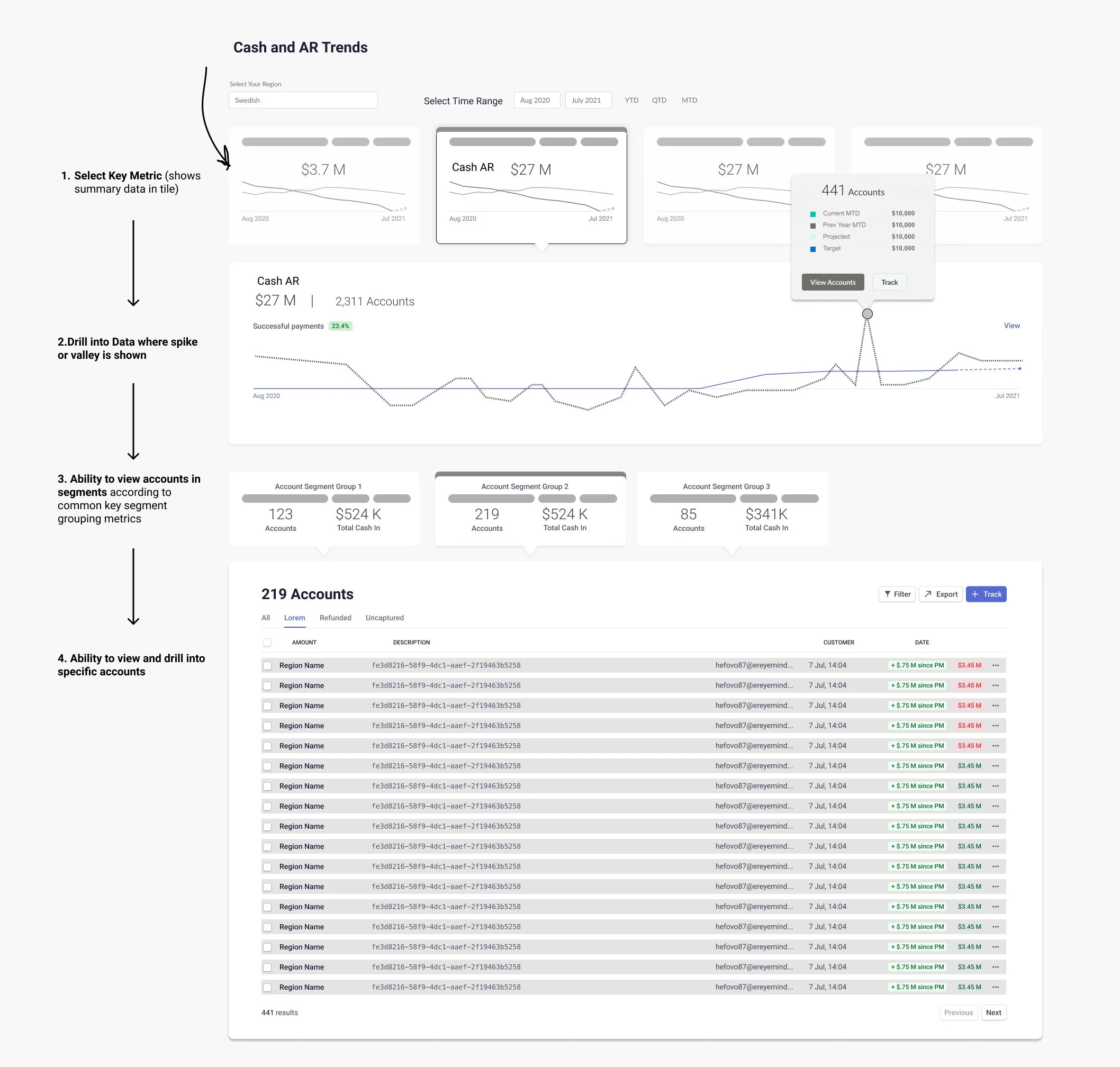Click the View Accounts button
1120x1067 pixels.
[833, 282]
